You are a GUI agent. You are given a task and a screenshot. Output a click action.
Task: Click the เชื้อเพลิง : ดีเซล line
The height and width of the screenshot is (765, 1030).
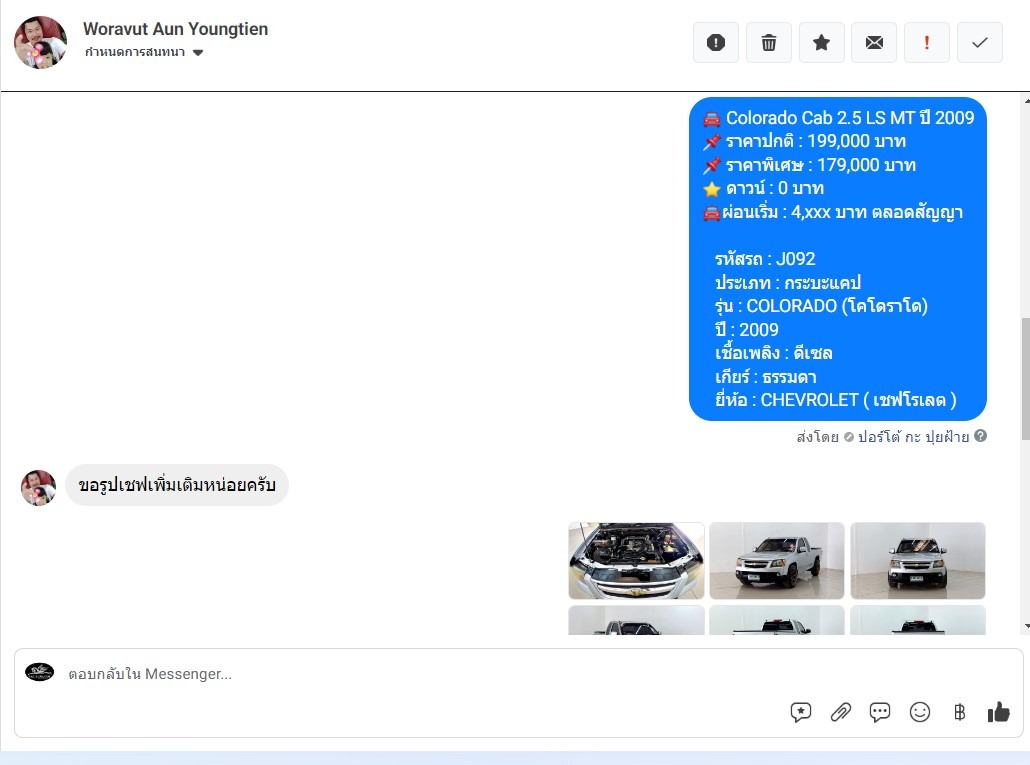(774, 353)
